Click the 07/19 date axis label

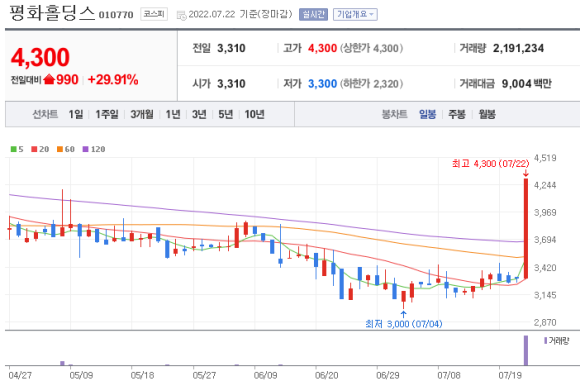point(510,375)
